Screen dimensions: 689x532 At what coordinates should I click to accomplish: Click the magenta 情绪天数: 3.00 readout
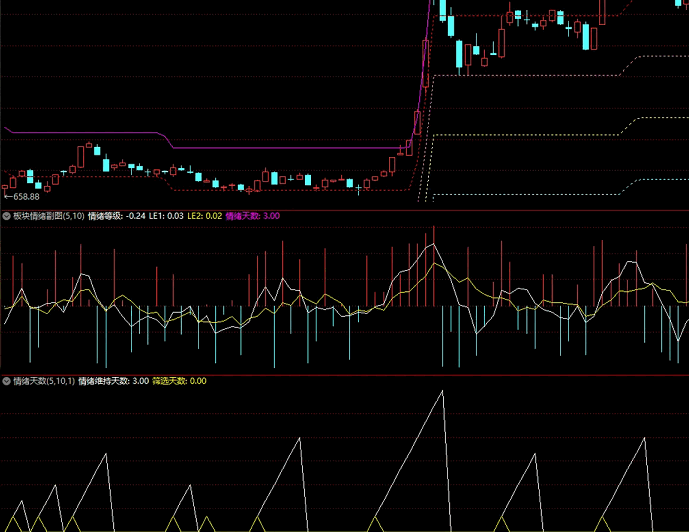pos(253,216)
